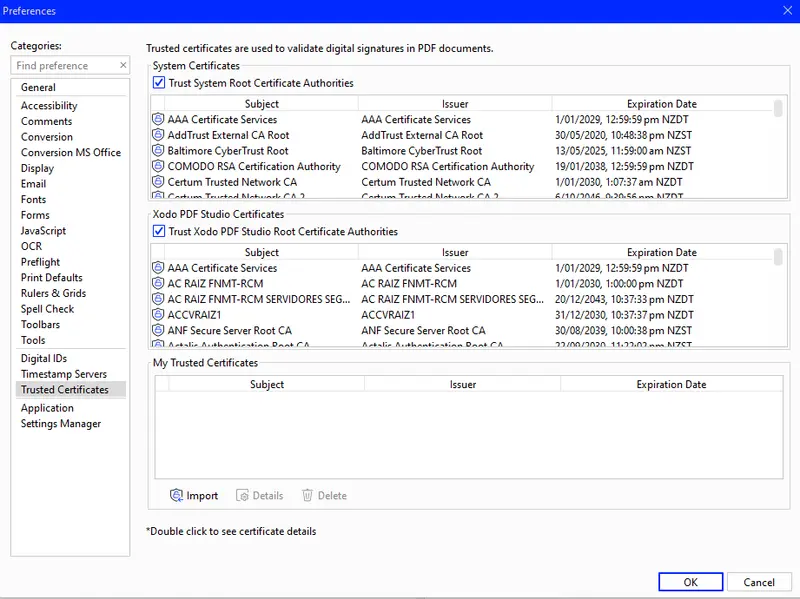Click the Delete trash icon
This screenshot has height=599, width=800.
pos(307,495)
